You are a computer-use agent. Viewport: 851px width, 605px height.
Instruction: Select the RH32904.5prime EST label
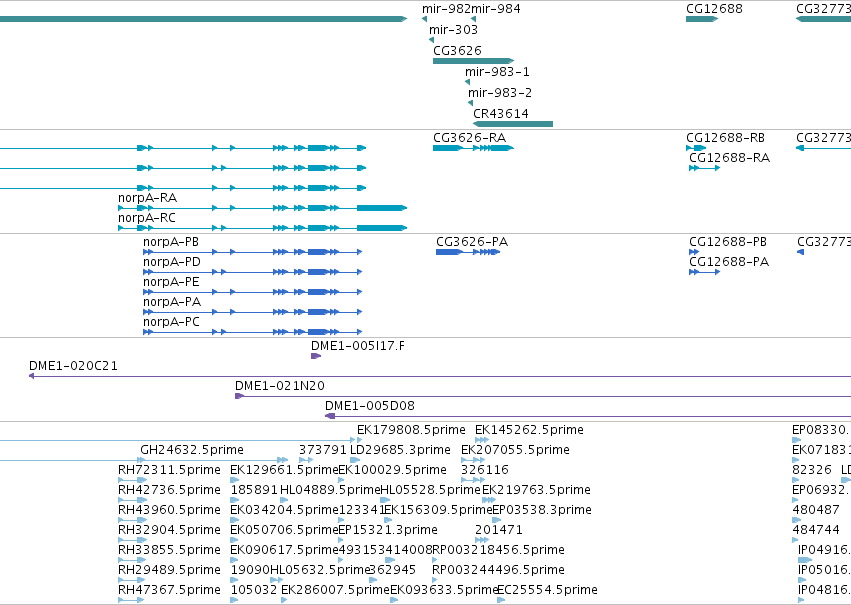click(x=169, y=531)
